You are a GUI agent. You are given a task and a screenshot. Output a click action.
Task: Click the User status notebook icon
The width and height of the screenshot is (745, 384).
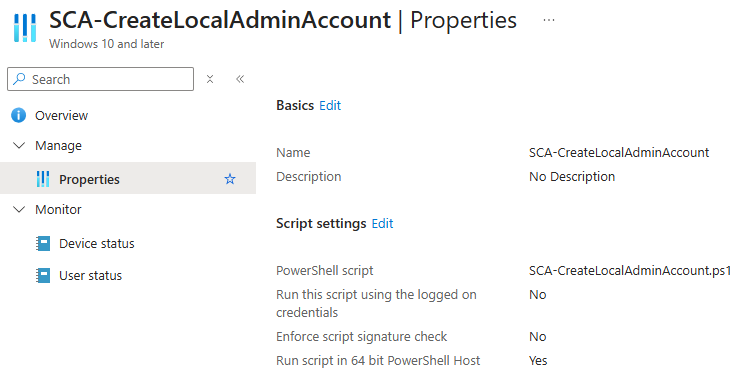[x=43, y=276]
